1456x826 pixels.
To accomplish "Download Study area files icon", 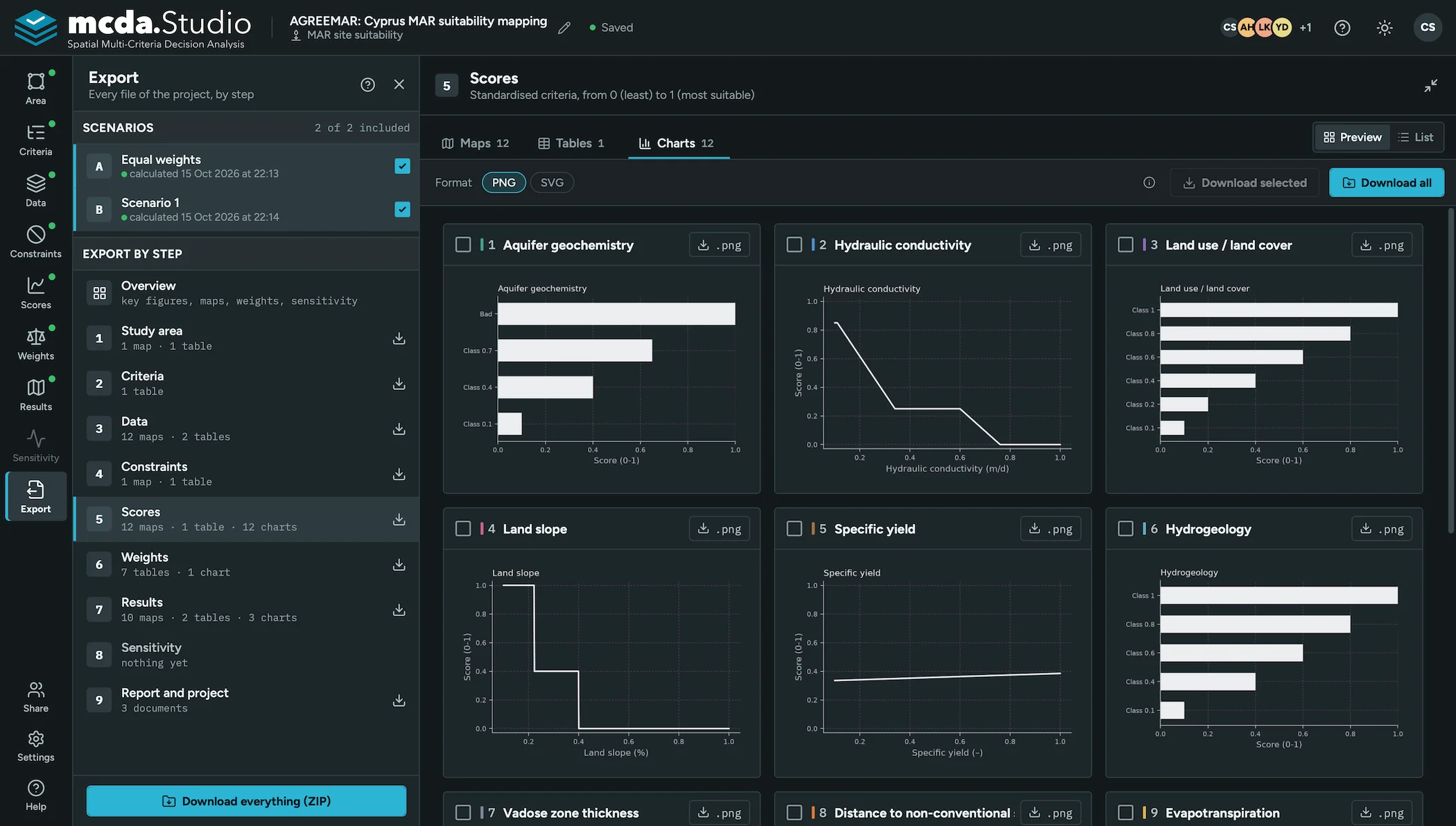I will click(x=399, y=338).
